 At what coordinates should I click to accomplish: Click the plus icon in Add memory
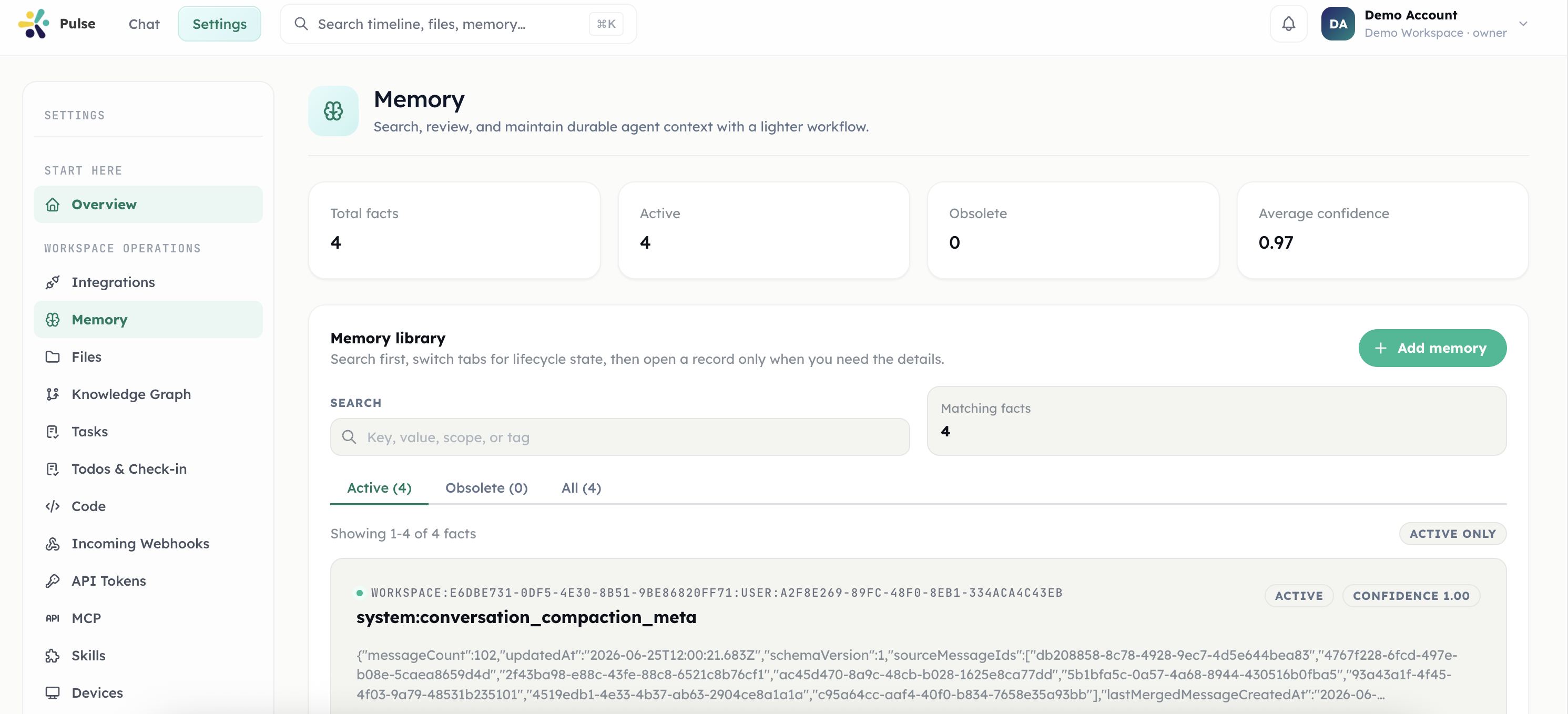(x=1380, y=348)
